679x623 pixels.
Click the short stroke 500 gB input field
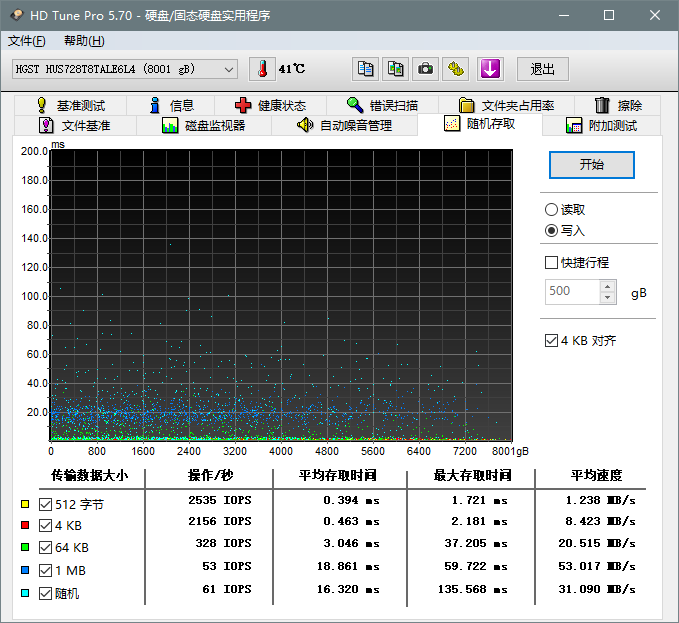coord(572,292)
